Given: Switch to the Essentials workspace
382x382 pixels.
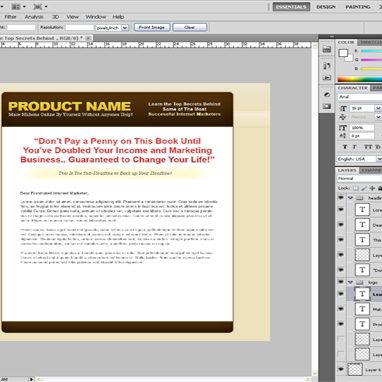Looking at the screenshot, I should click(291, 7).
